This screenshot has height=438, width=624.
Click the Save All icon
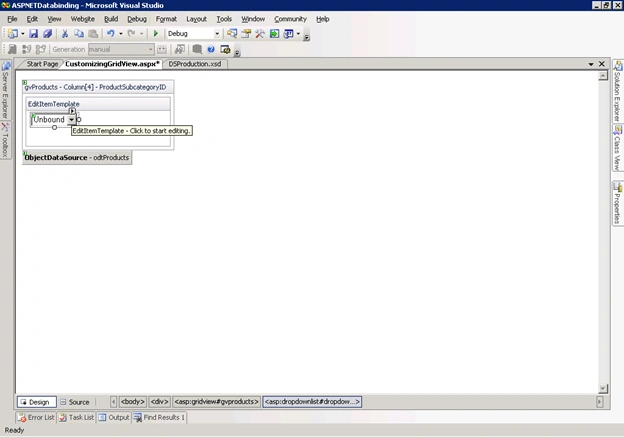47,34
